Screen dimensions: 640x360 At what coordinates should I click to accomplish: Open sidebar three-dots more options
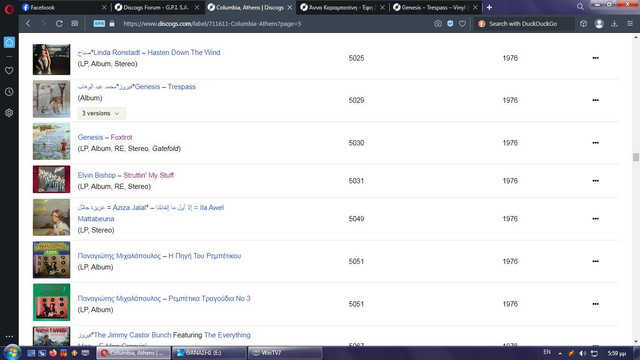pos(9,336)
